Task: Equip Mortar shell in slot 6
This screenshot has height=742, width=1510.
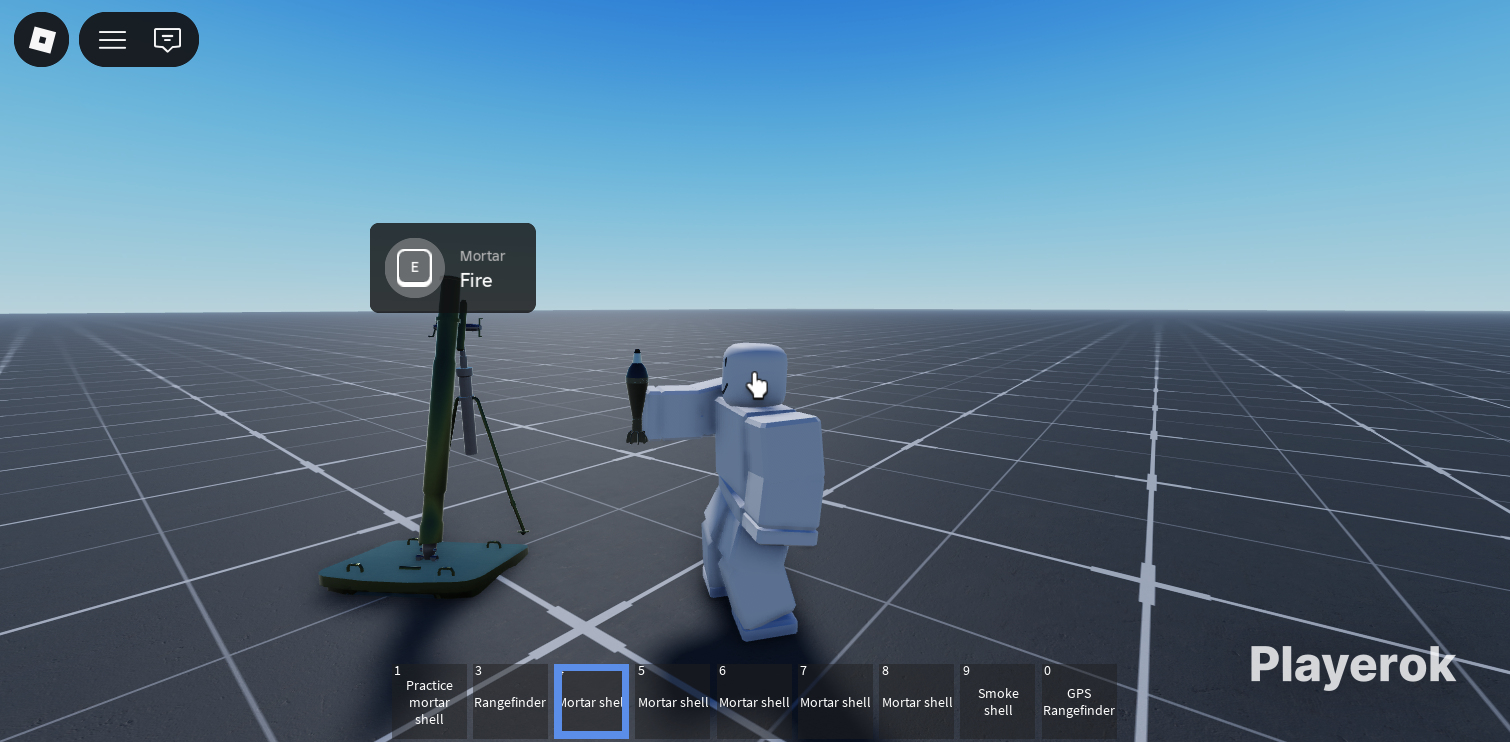Action: point(754,702)
